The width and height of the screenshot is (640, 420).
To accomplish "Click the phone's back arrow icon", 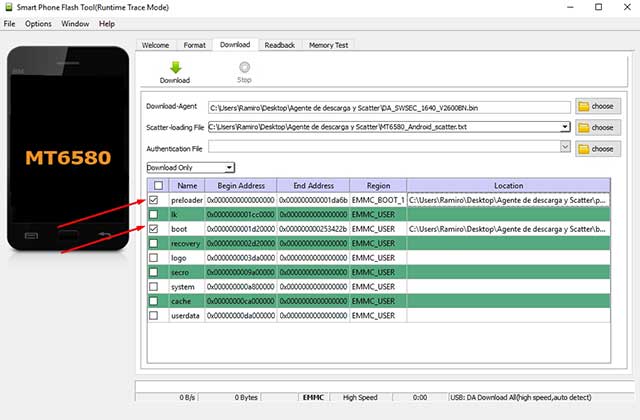I will 104,235.
